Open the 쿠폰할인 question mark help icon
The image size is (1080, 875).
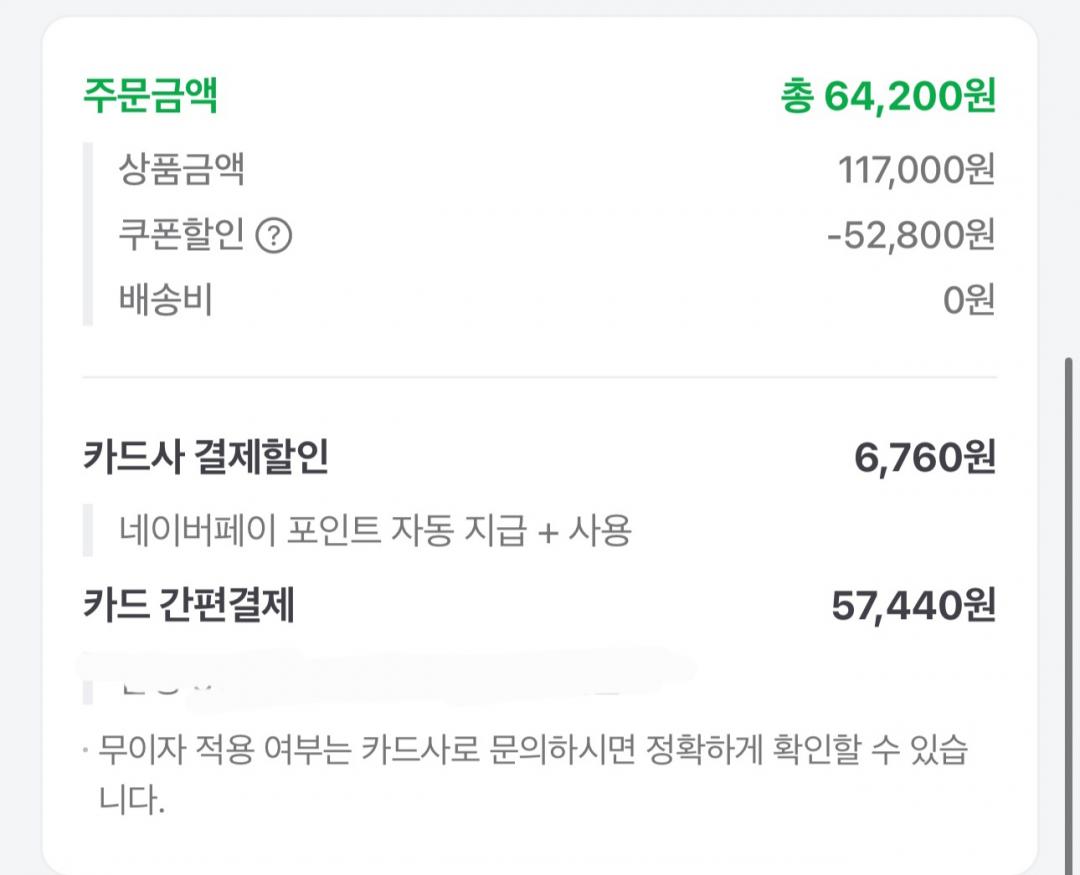(x=274, y=236)
